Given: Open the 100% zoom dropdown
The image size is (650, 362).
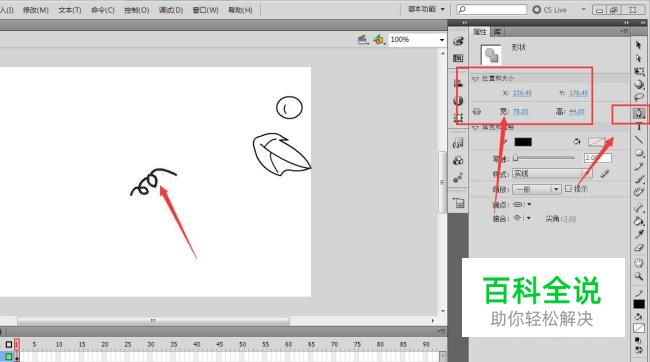Looking at the screenshot, I should pyautogui.click(x=442, y=40).
